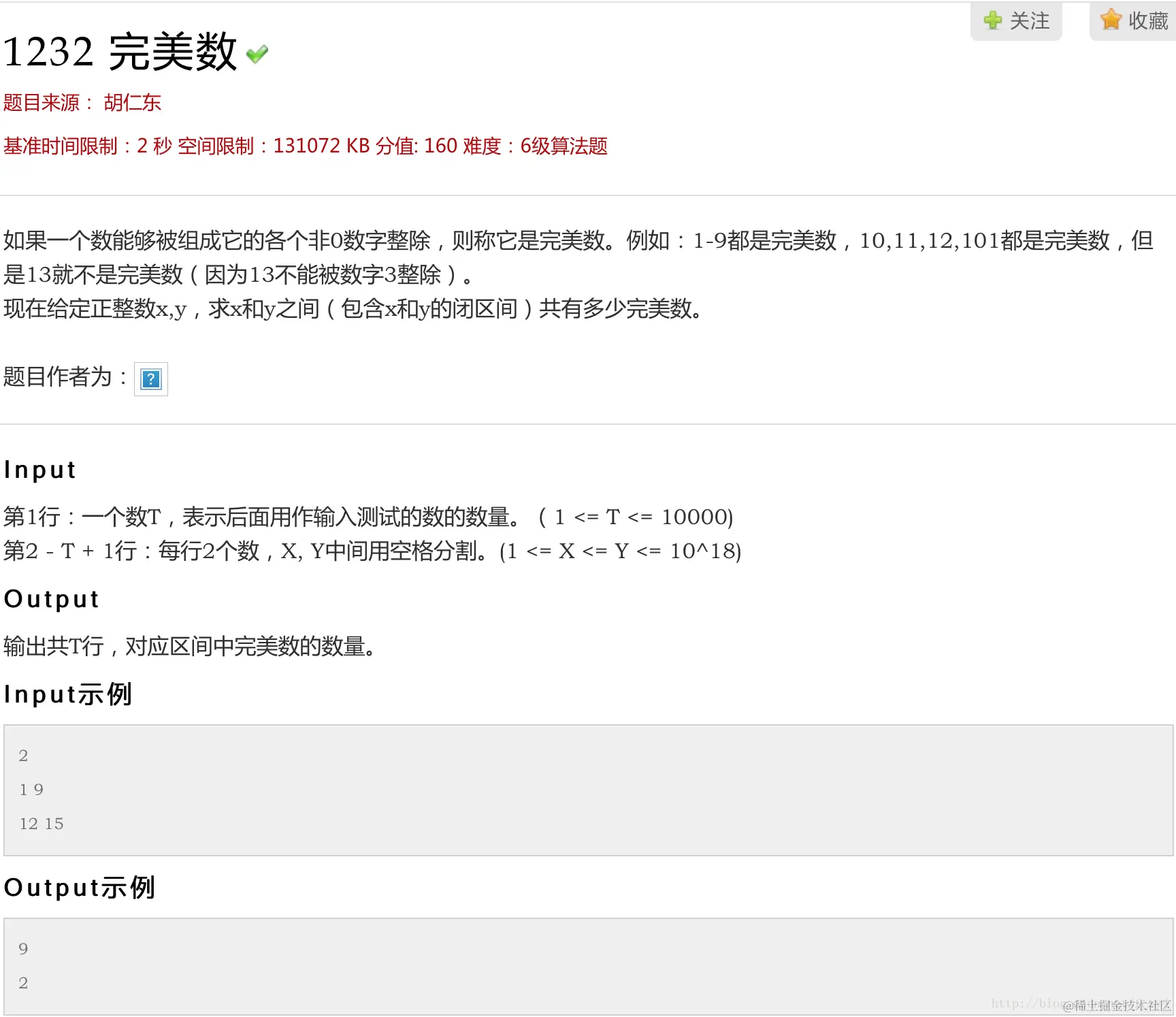The image size is (1176, 1017).
Task: Click the green plus icon on 关注
Action: pyautogui.click(x=992, y=20)
